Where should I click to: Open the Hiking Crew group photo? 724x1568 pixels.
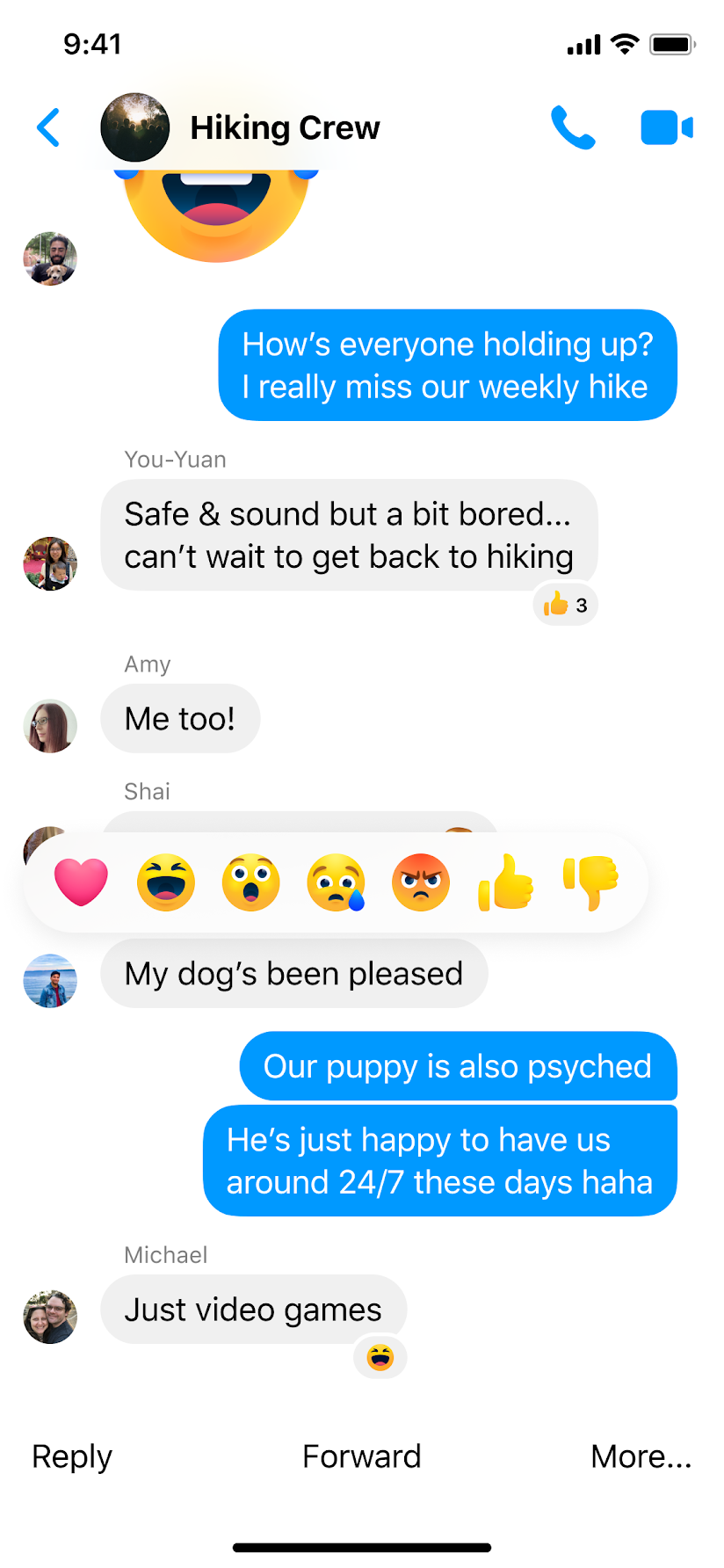tap(134, 127)
